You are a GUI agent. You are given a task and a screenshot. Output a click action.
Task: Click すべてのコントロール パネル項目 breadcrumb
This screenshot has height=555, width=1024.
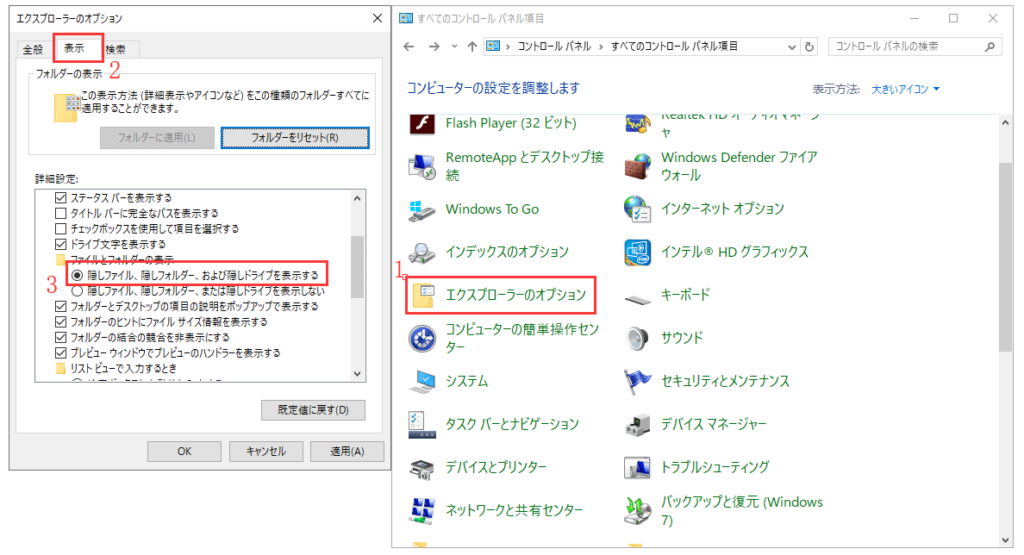(674, 46)
